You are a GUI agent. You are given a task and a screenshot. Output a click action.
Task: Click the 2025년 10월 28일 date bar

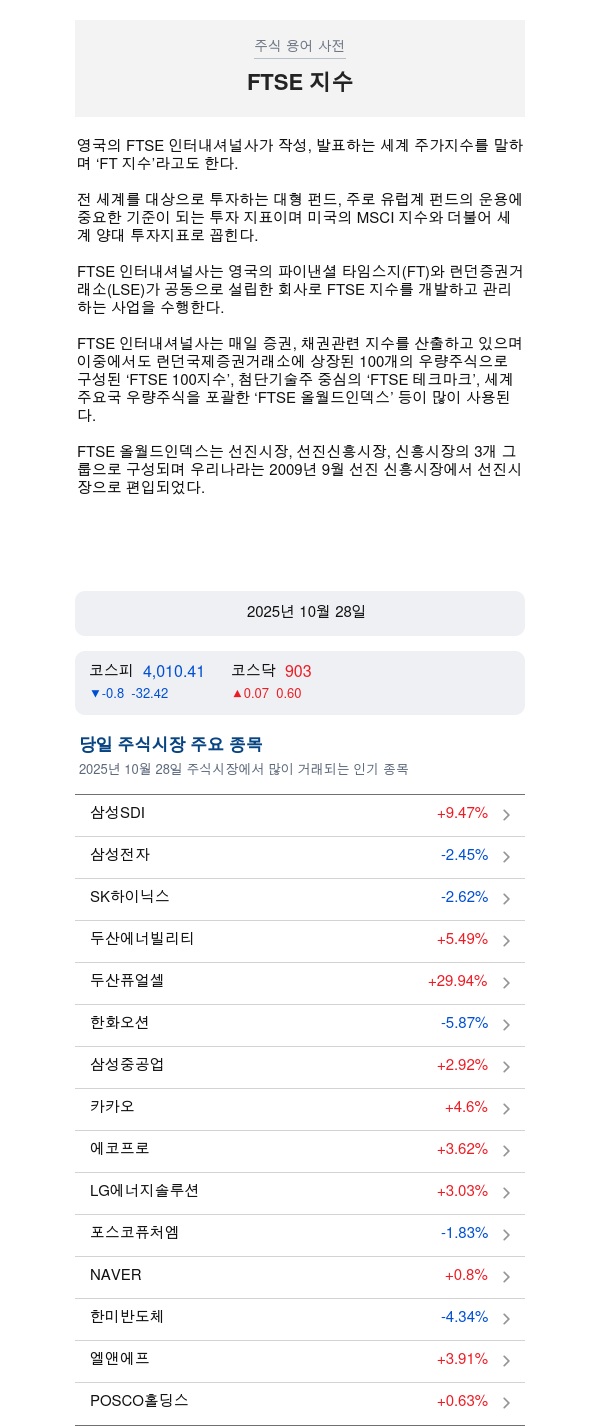point(300,612)
